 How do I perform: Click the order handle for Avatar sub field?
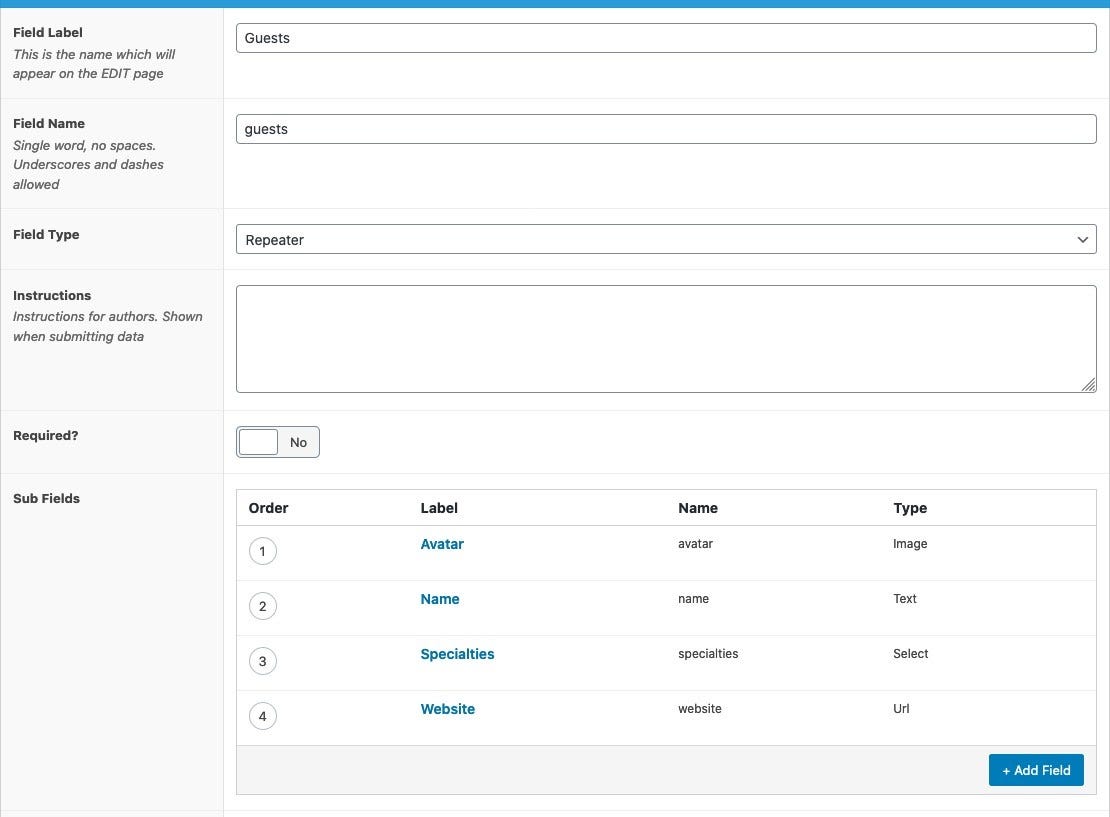point(263,551)
